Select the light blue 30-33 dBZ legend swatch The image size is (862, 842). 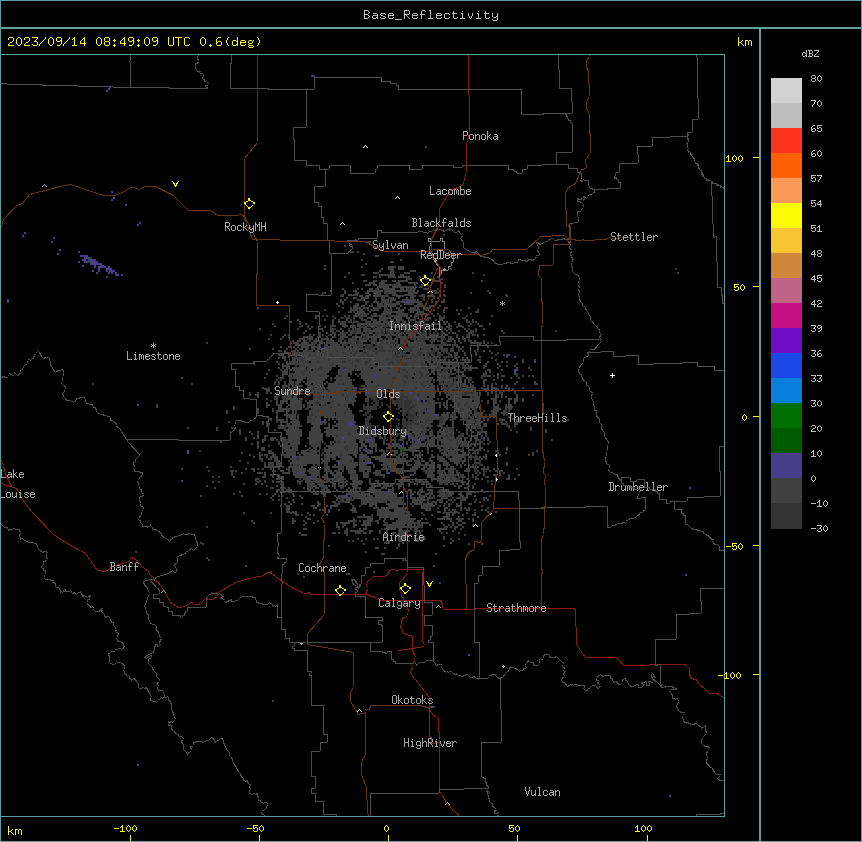[x=786, y=391]
